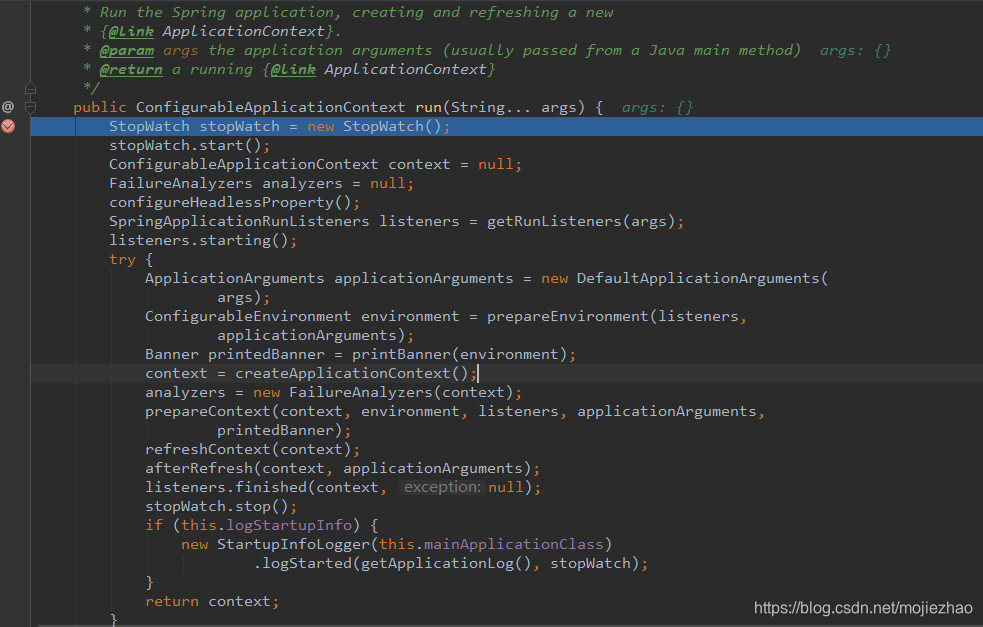
Task: Click 'ConfigurableApplicationContext' in the run method signature
Action: pos(271,107)
